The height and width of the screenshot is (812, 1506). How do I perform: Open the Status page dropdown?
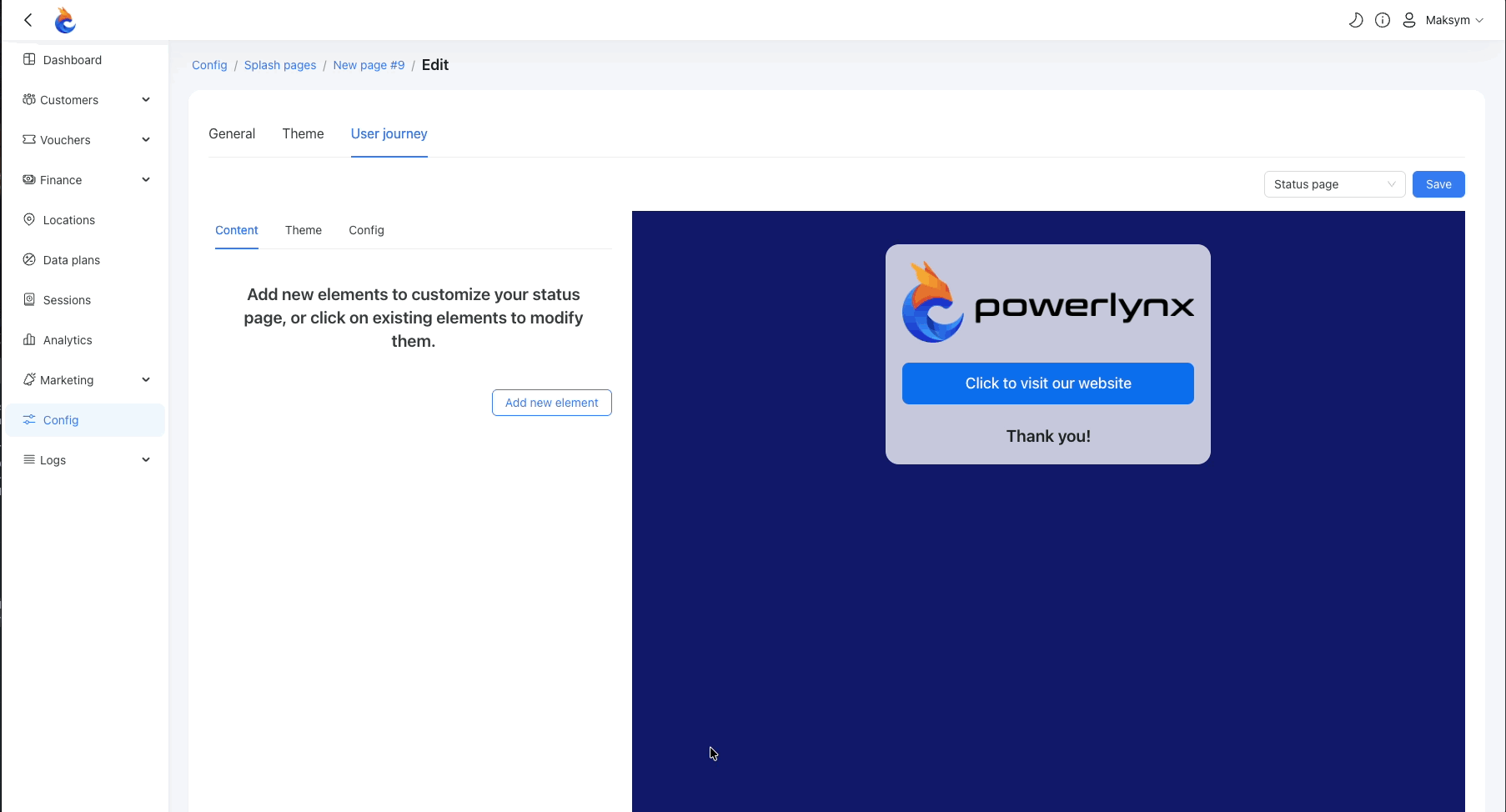click(1334, 184)
